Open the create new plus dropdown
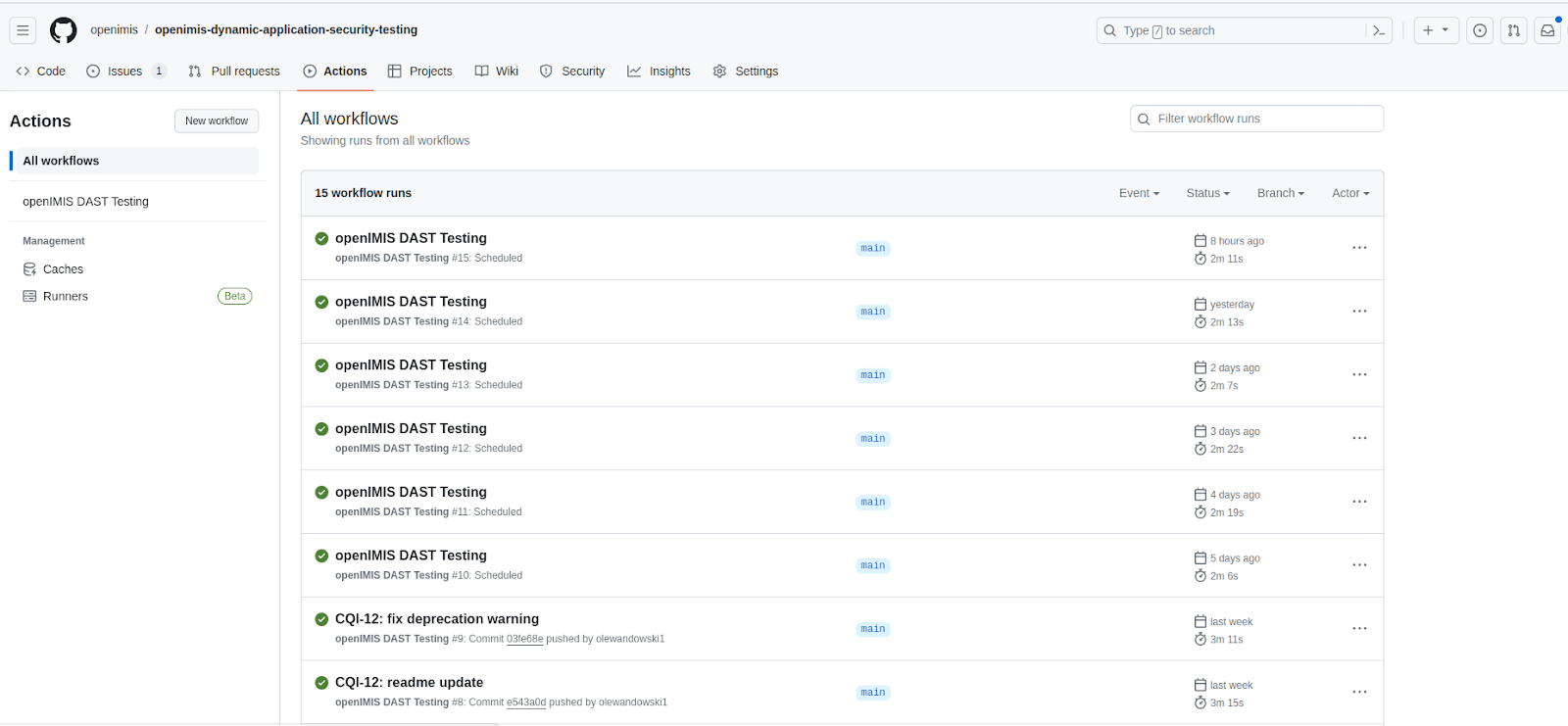 (1436, 30)
